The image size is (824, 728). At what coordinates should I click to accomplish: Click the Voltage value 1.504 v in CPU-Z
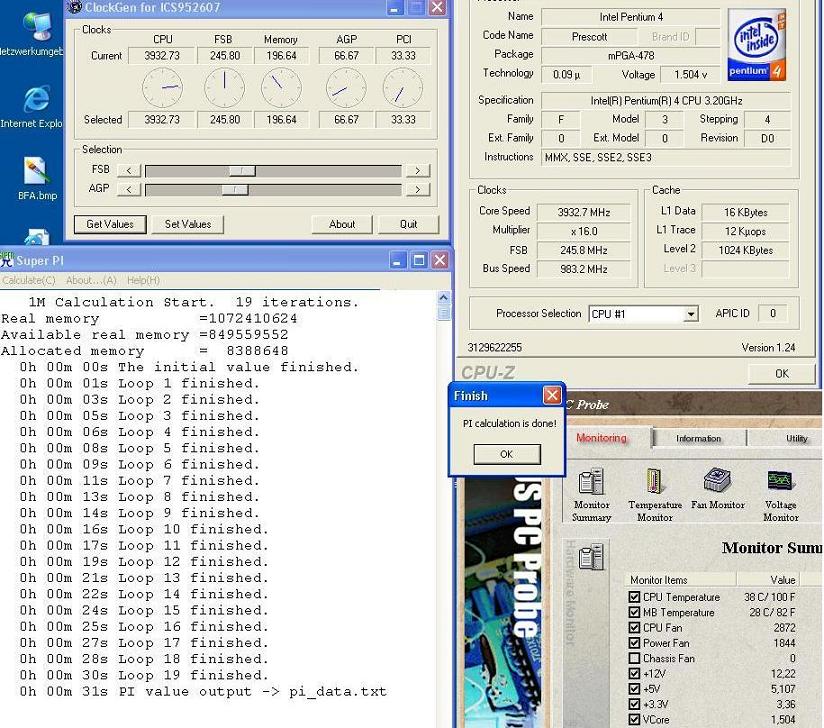point(691,75)
